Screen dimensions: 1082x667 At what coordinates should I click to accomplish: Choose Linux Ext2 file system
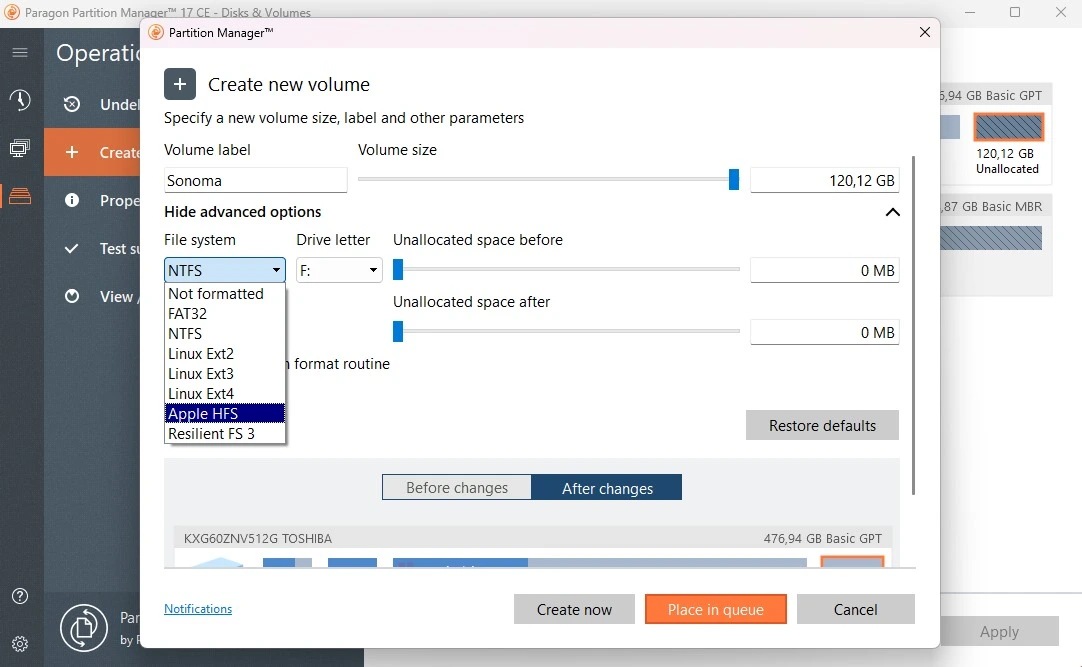[224, 354]
